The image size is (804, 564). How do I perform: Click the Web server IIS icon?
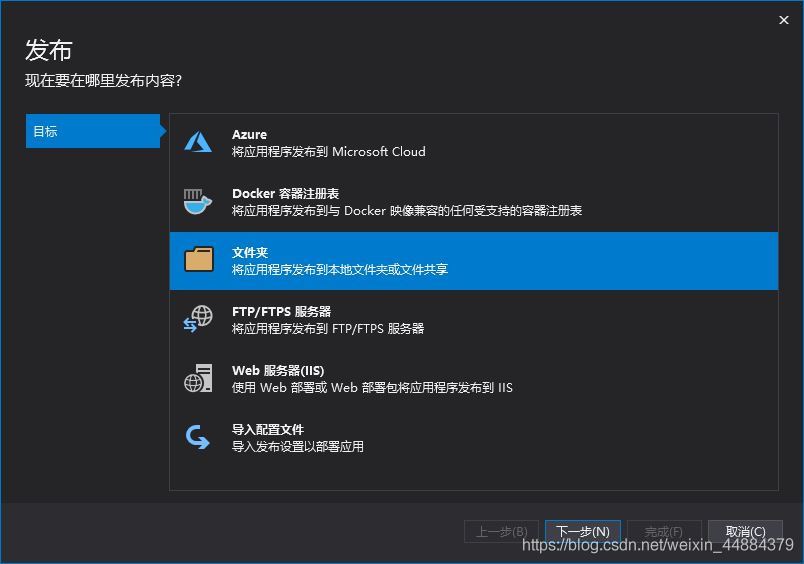(198, 378)
